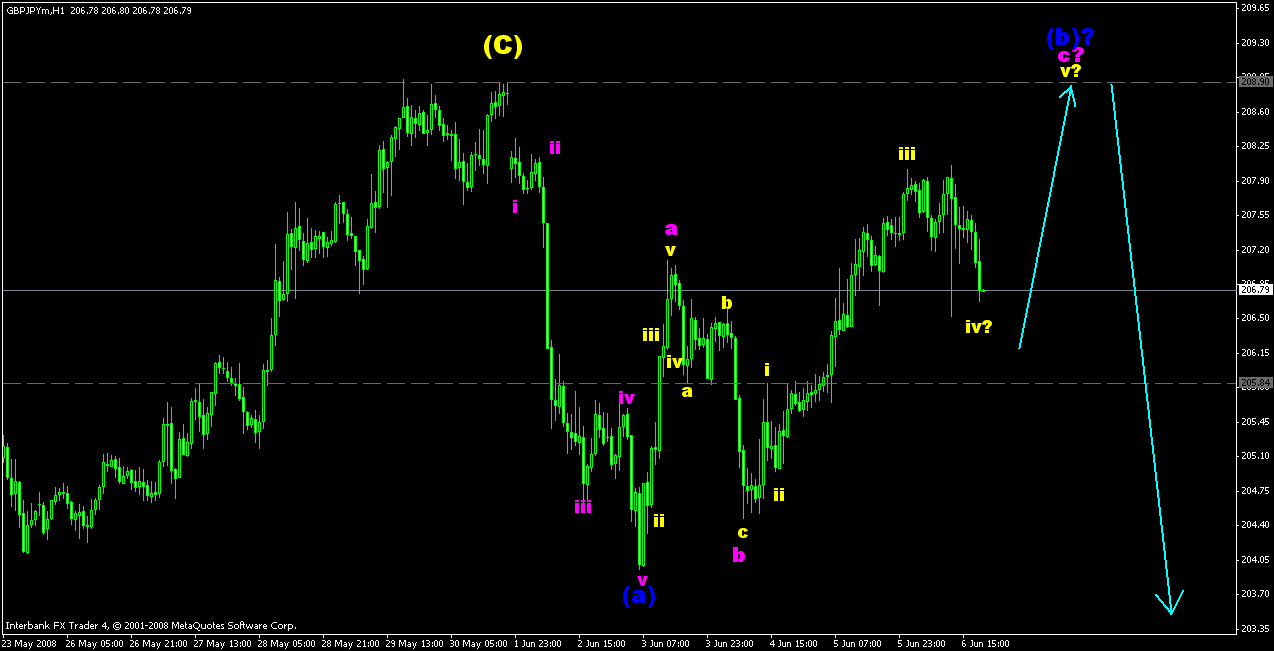
Task: Select the magenta ii wave label
Action: [554, 147]
